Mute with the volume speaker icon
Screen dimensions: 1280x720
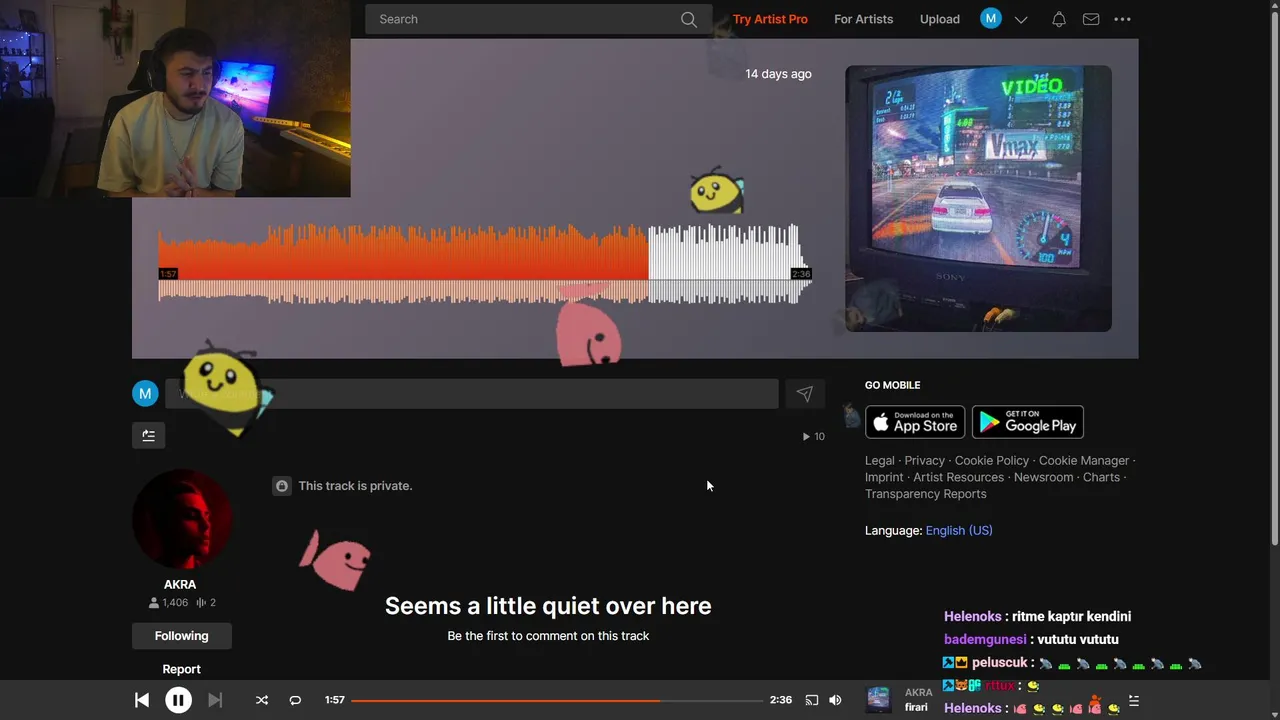click(835, 700)
